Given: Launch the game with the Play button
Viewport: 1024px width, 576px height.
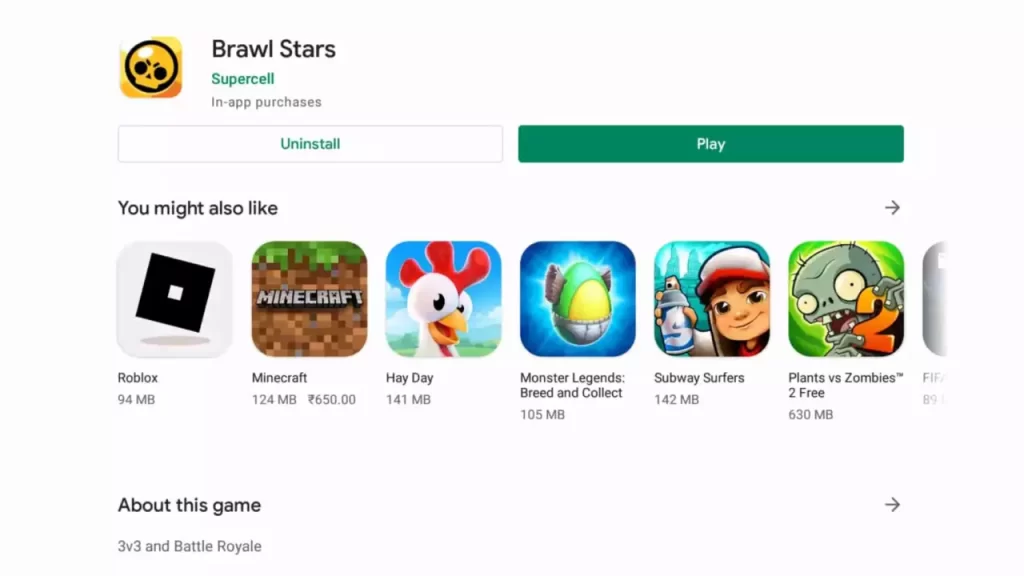Looking at the screenshot, I should (711, 144).
